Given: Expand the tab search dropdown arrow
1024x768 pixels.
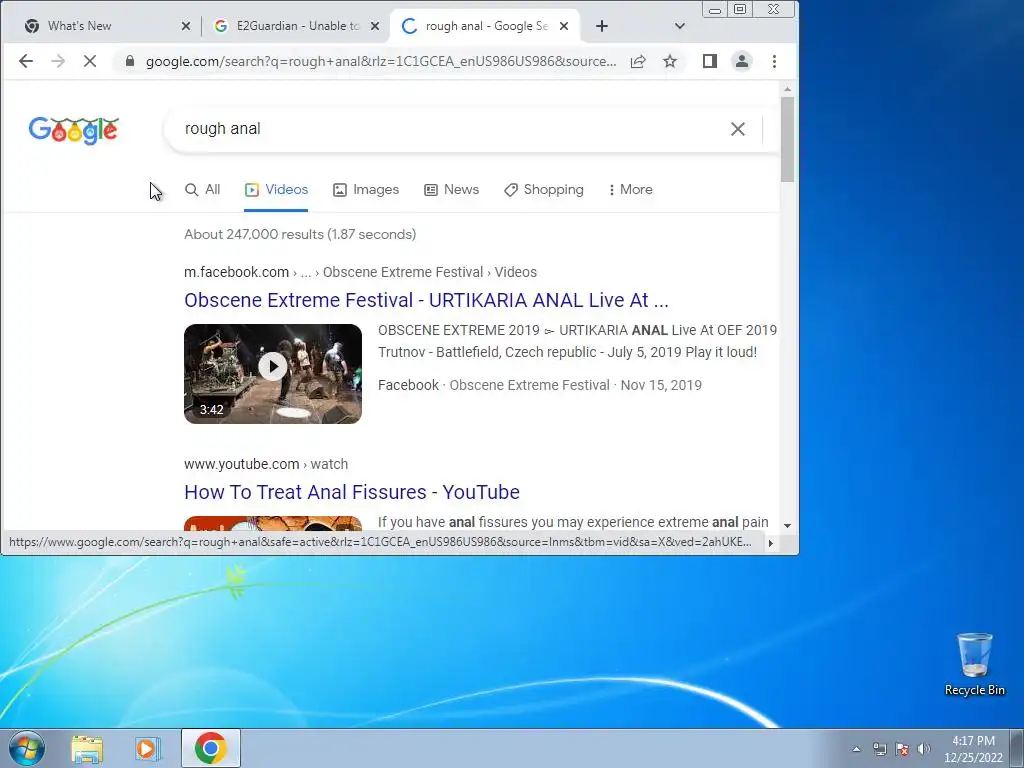Looking at the screenshot, I should coord(680,26).
